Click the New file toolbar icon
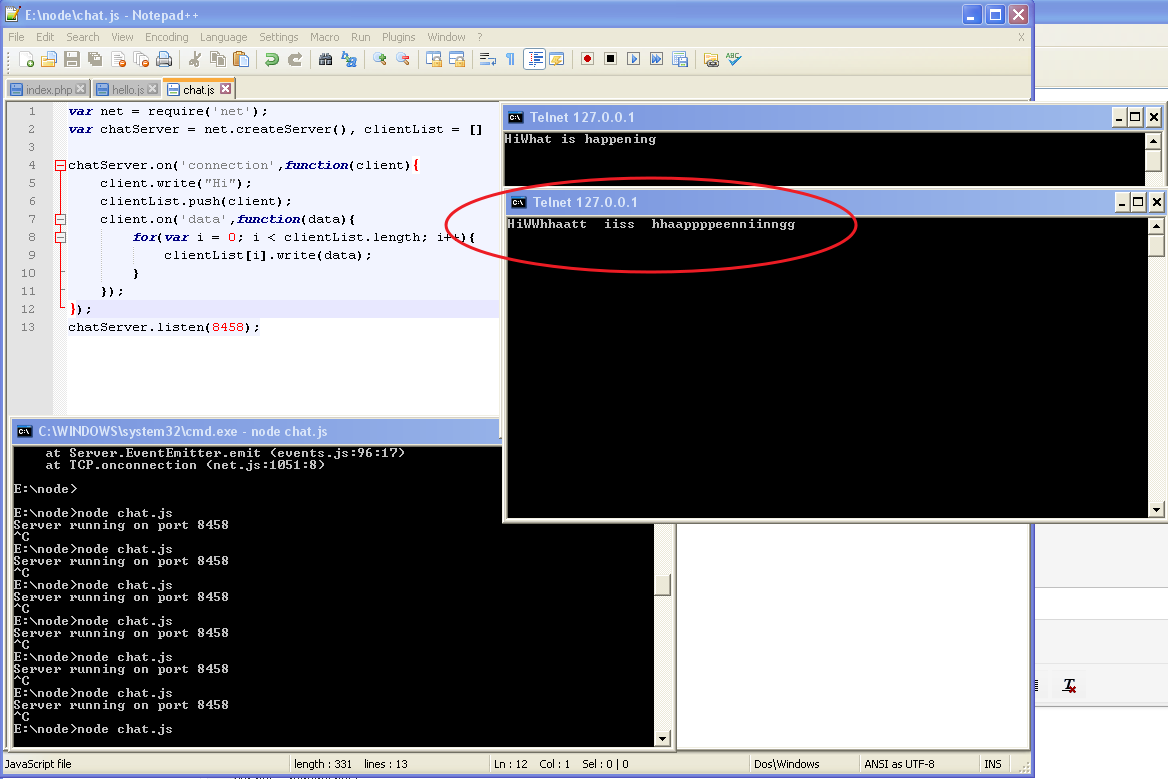 point(27,60)
